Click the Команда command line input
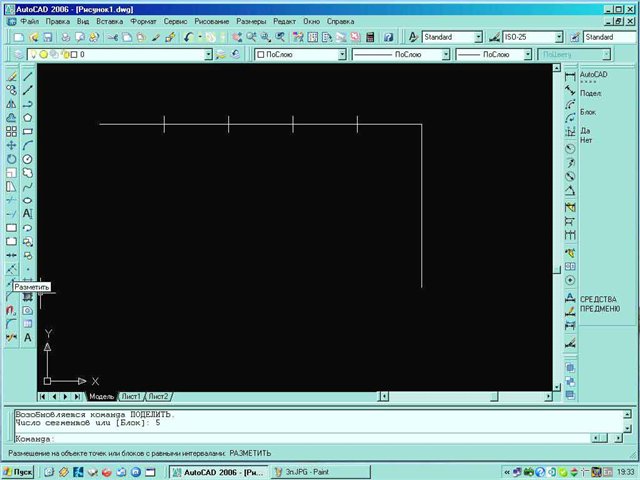Screen dimensions: 640x480 pos(300,438)
